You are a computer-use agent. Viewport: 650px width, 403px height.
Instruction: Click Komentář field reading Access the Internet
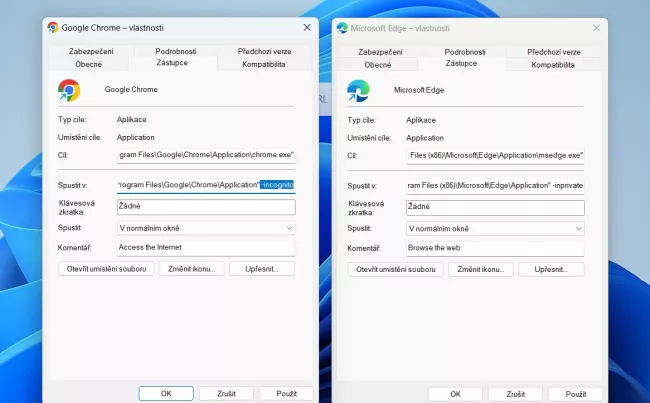click(x=206, y=248)
